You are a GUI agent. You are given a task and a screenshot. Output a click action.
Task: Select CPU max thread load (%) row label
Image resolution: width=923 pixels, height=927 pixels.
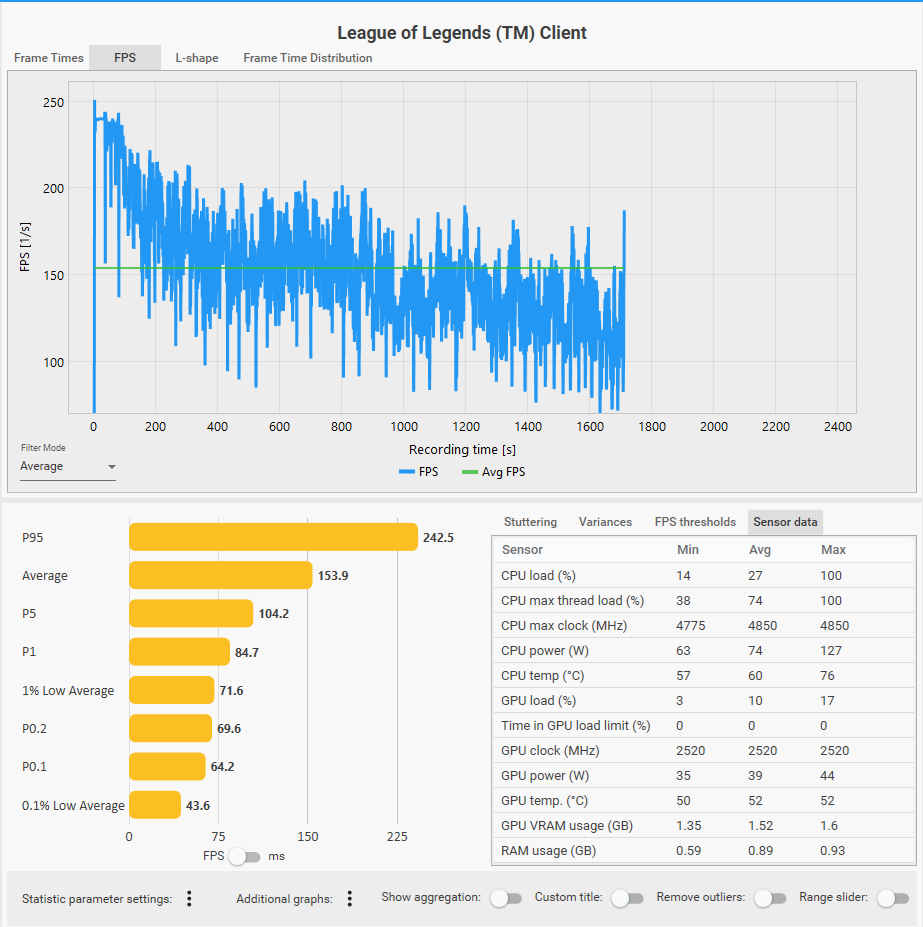[572, 601]
